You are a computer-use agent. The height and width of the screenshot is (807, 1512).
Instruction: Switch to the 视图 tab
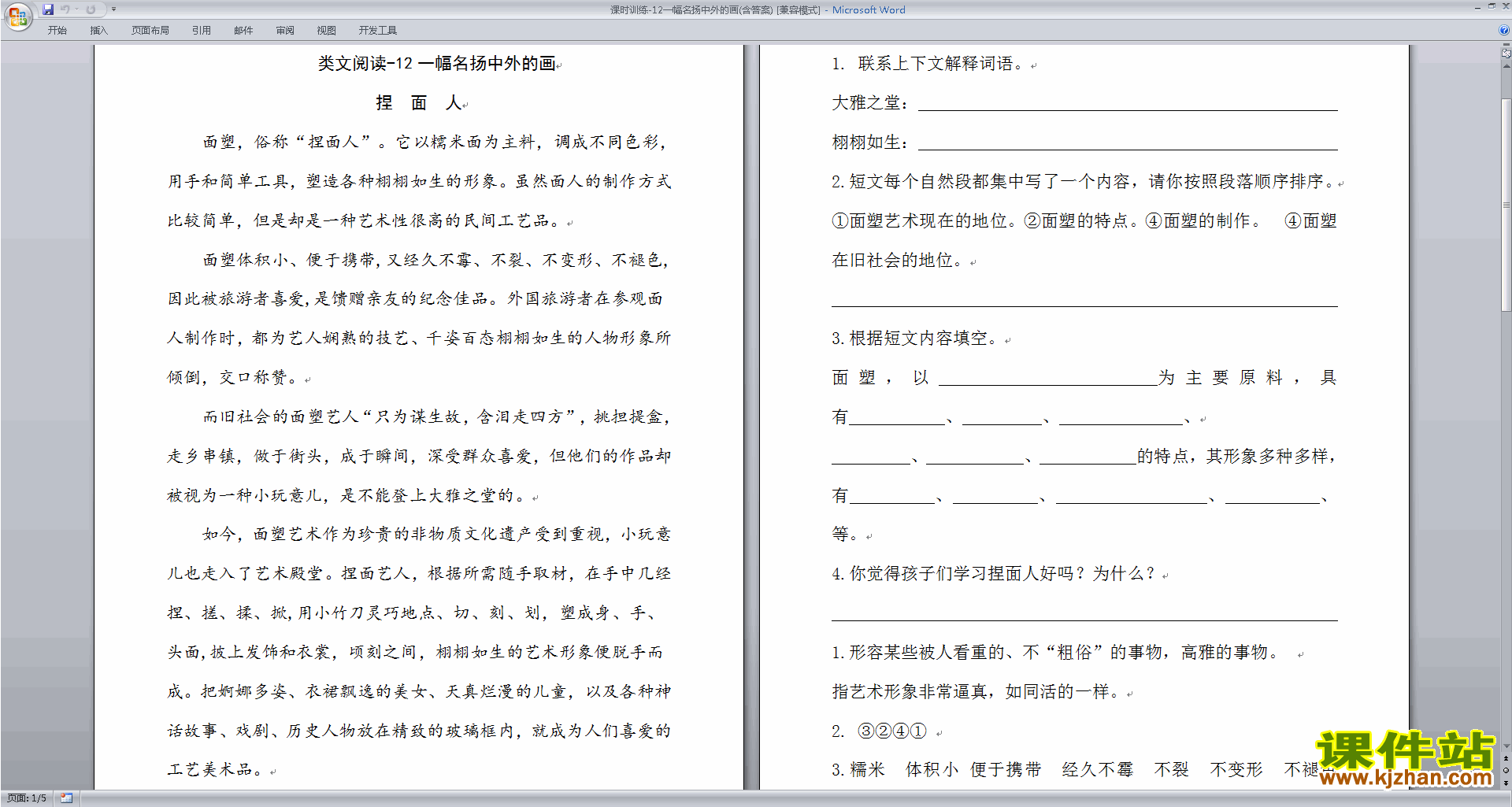[x=327, y=31]
